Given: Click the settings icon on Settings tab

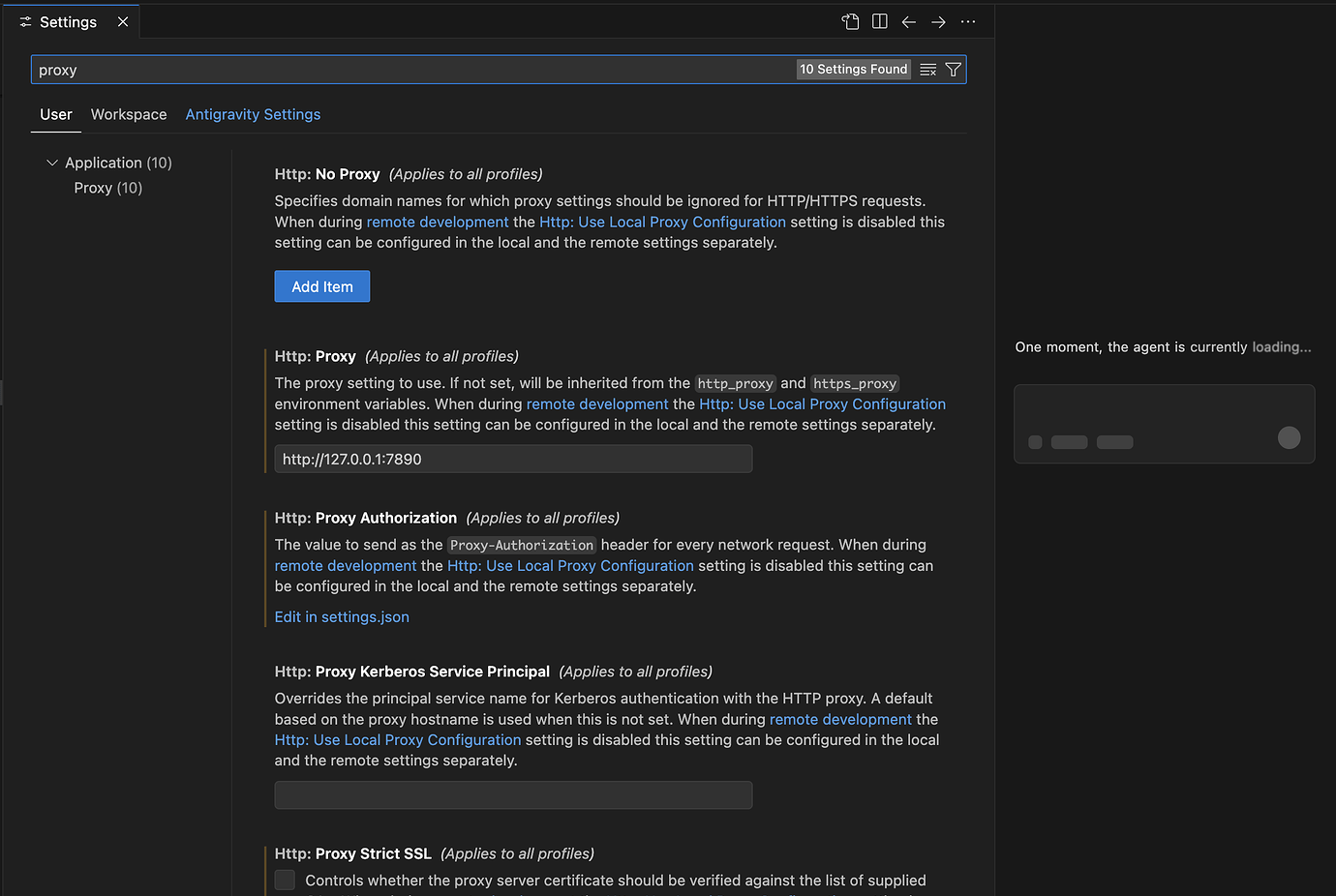Looking at the screenshot, I should 25,21.
